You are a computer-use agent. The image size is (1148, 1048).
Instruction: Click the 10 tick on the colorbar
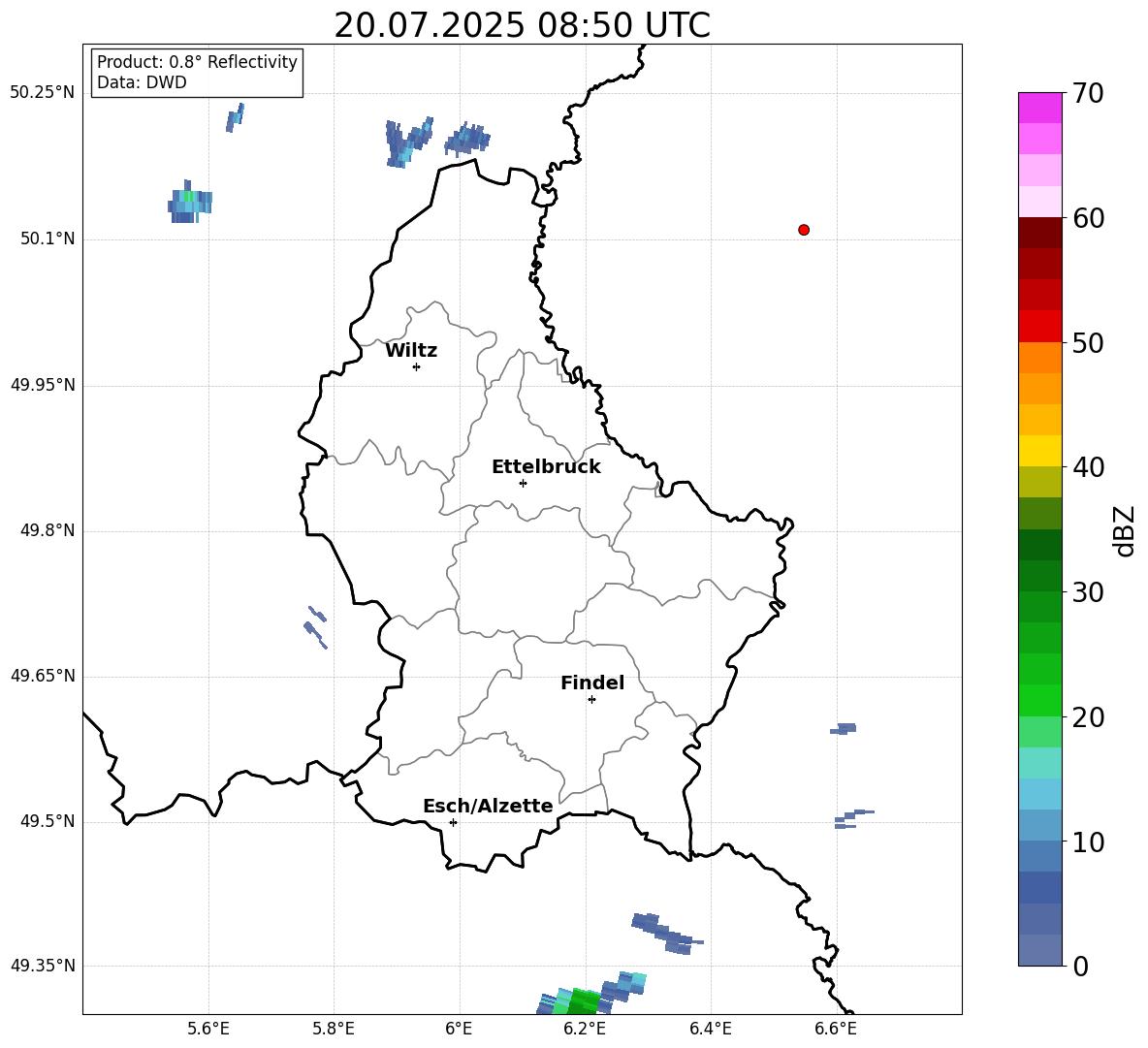(1088, 842)
